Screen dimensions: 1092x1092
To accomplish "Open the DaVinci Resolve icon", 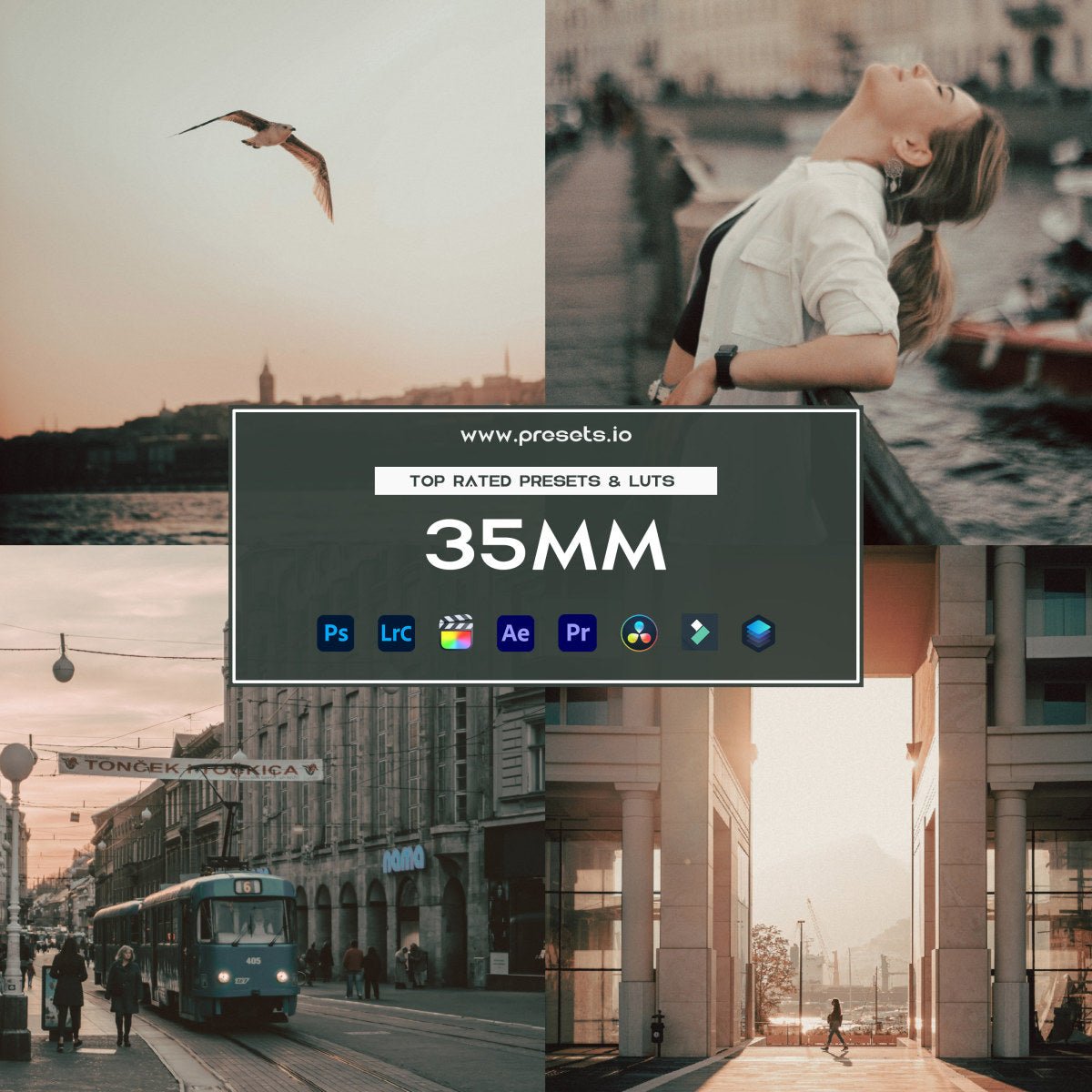I will 641,633.
